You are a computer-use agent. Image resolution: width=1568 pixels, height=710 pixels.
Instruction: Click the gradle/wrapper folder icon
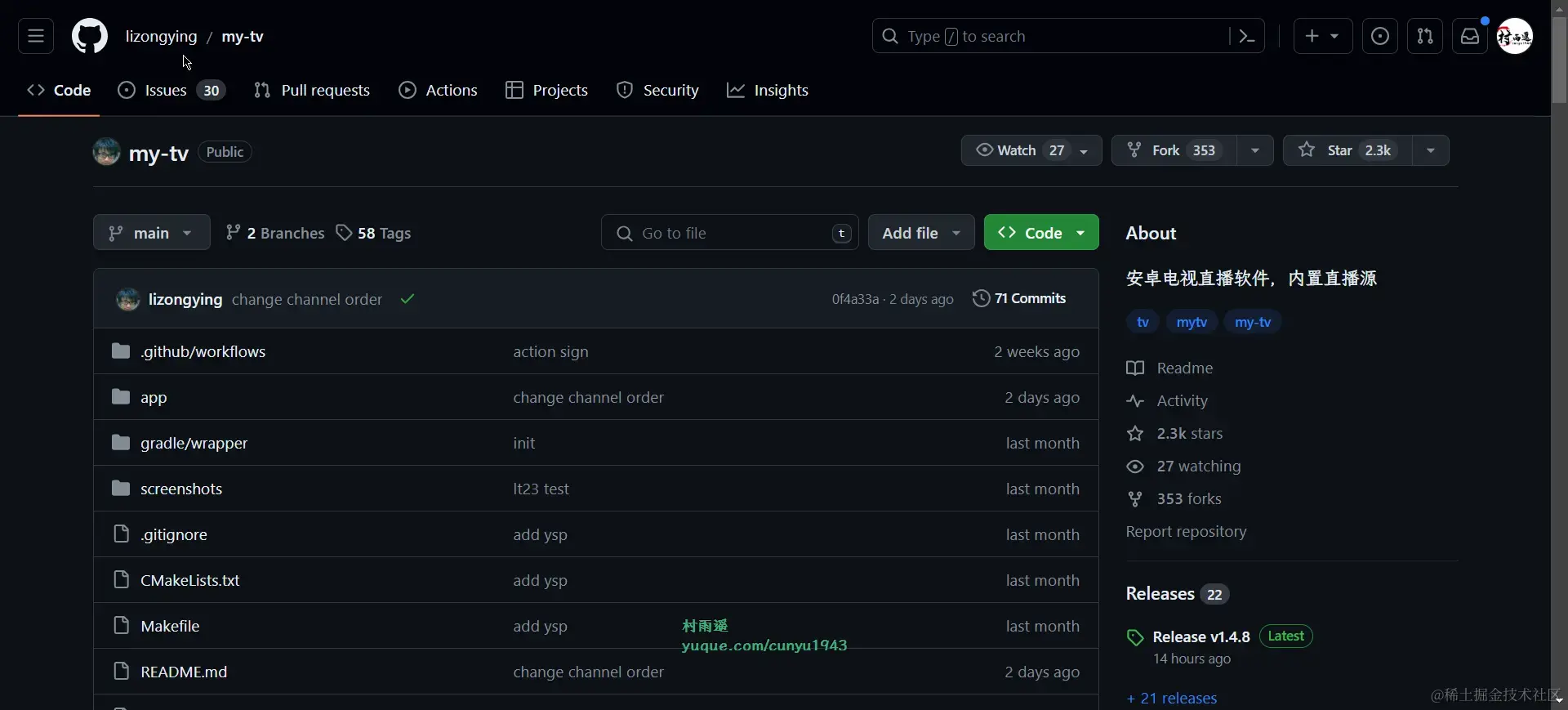[x=121, y=442]
